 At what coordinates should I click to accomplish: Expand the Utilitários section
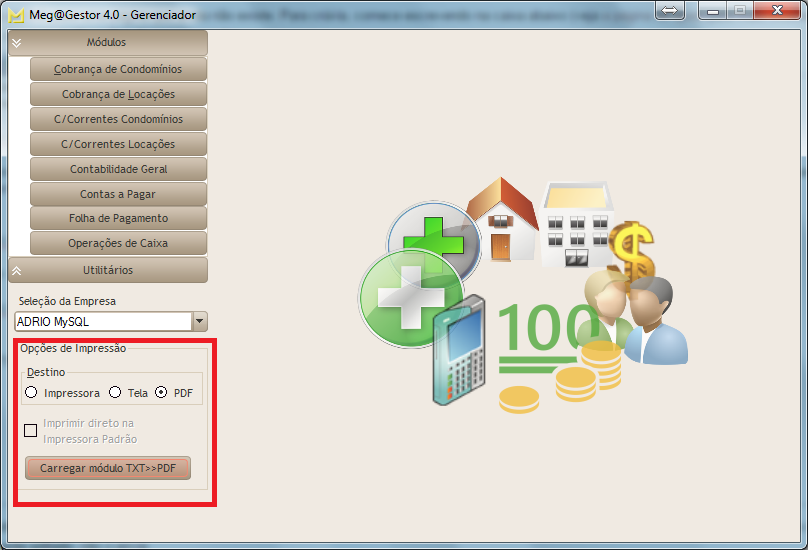107,270
